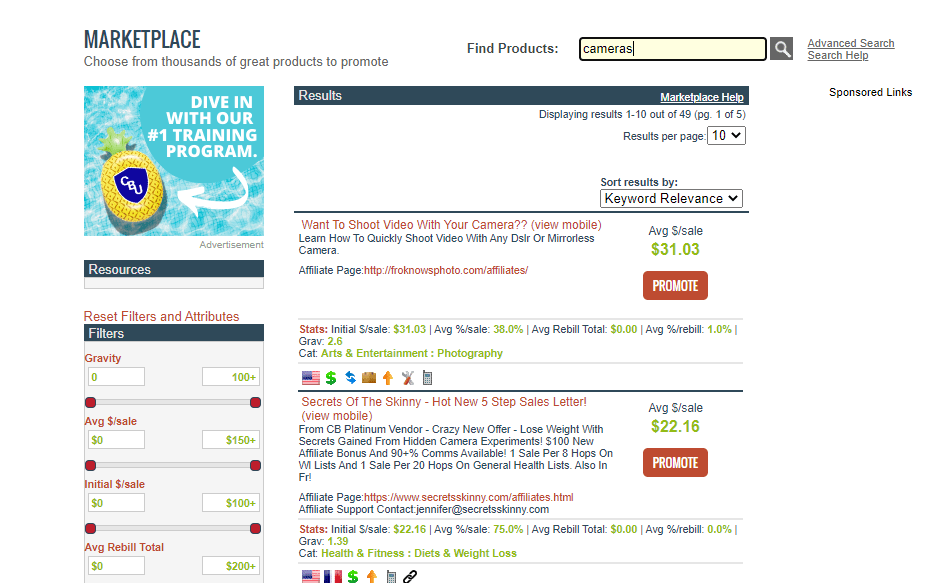Click the orange up arrow under Want To Shoot Video

pos(388,378)
